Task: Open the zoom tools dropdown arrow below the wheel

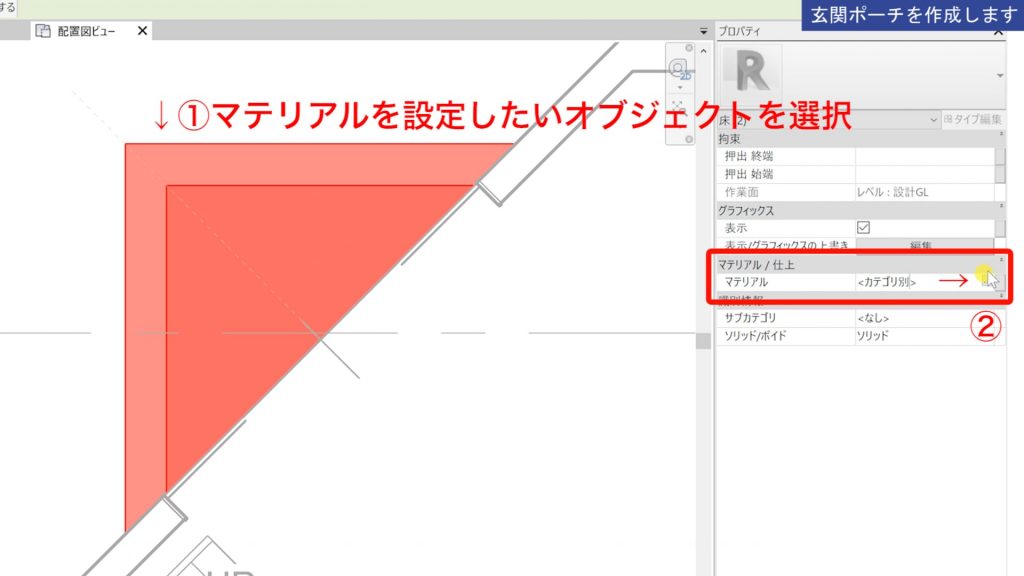Action: click(680, 87)
